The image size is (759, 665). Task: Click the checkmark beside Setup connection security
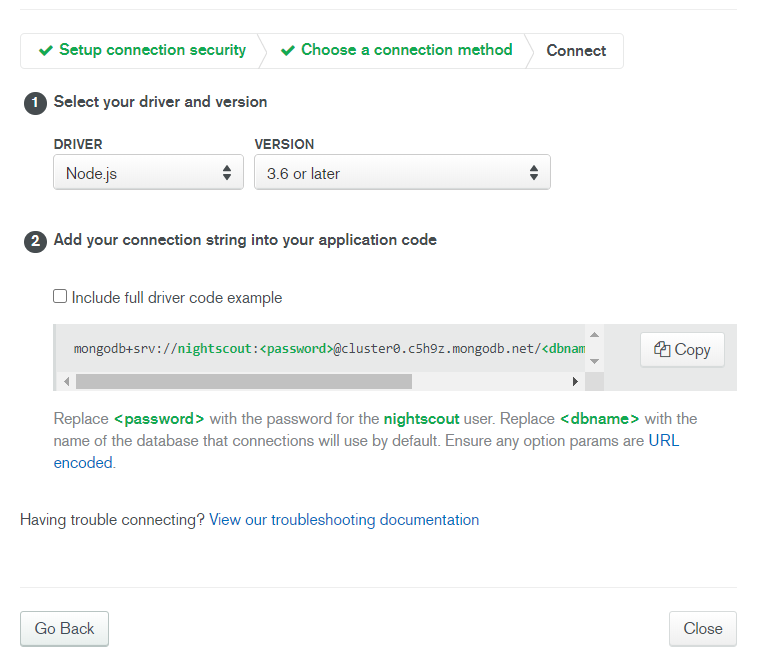(x=46, y=50)
